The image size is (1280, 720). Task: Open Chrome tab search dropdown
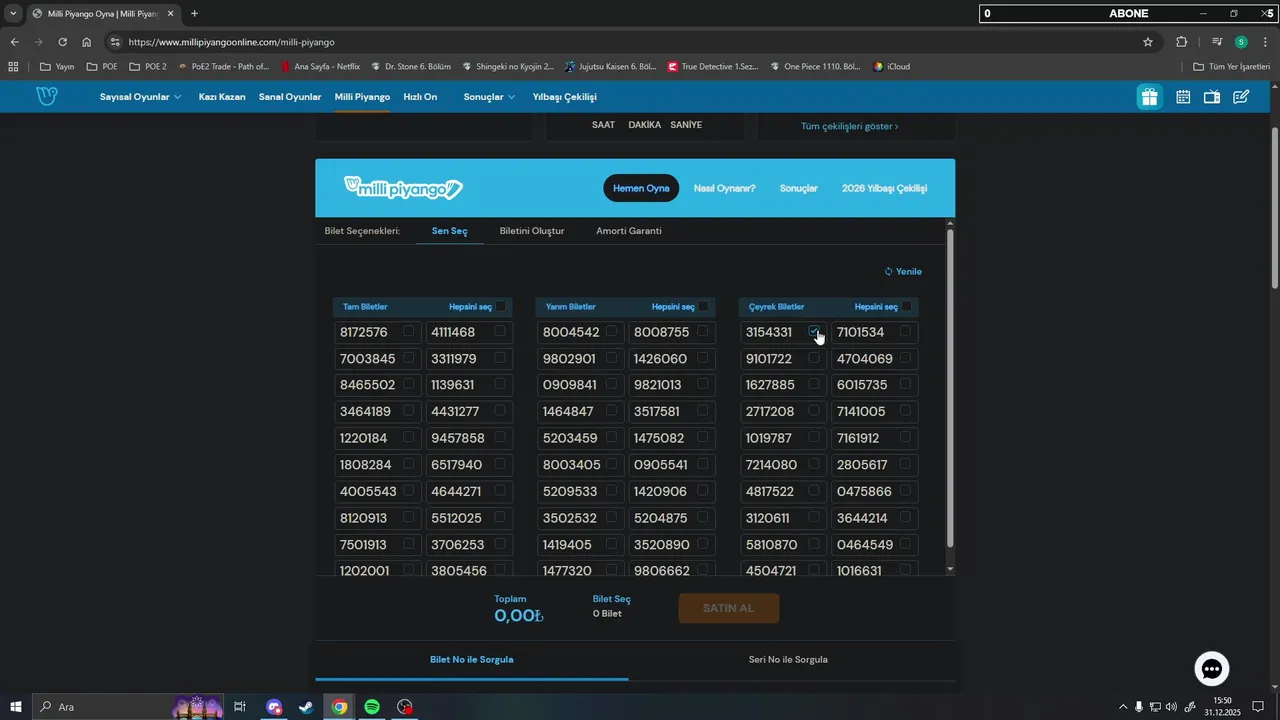pyautogui.click(x=13, y=14)
